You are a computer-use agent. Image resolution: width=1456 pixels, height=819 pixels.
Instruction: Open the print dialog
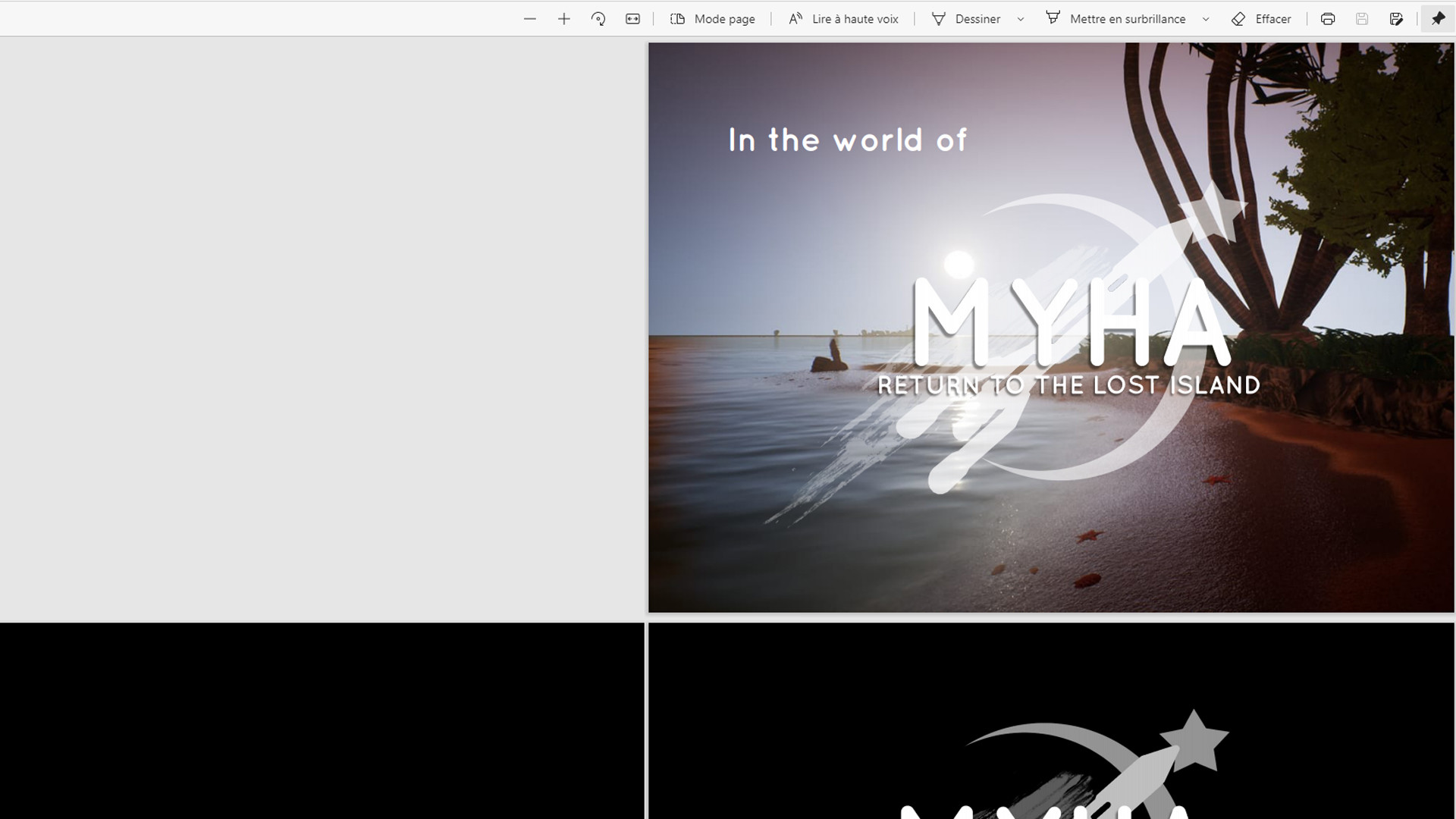click(x=1328, y=18)
